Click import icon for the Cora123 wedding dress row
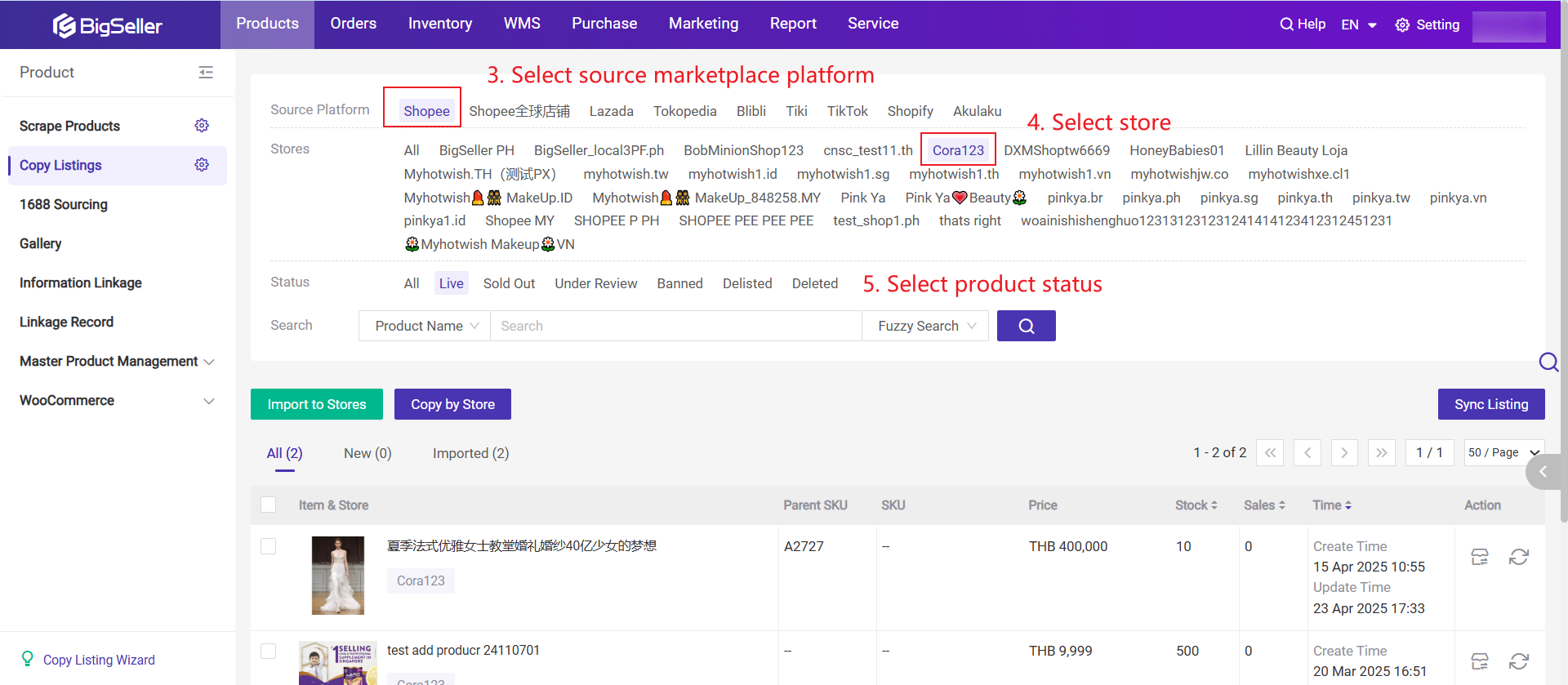The height and width of the screenshot is (685, 1568). (x=1480, y=557)
